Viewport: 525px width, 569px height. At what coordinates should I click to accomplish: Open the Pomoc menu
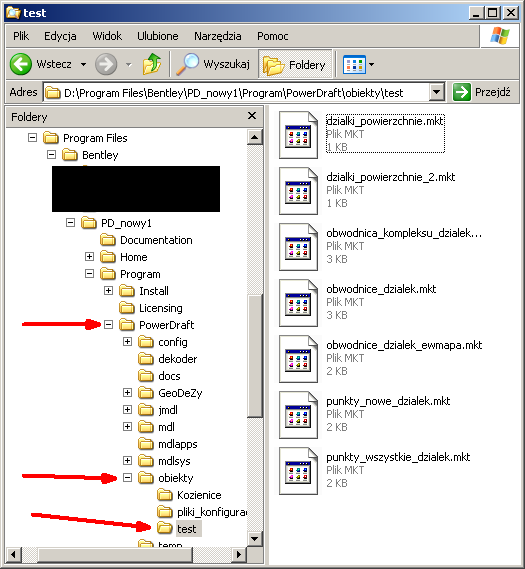click(x=272, y=36)
